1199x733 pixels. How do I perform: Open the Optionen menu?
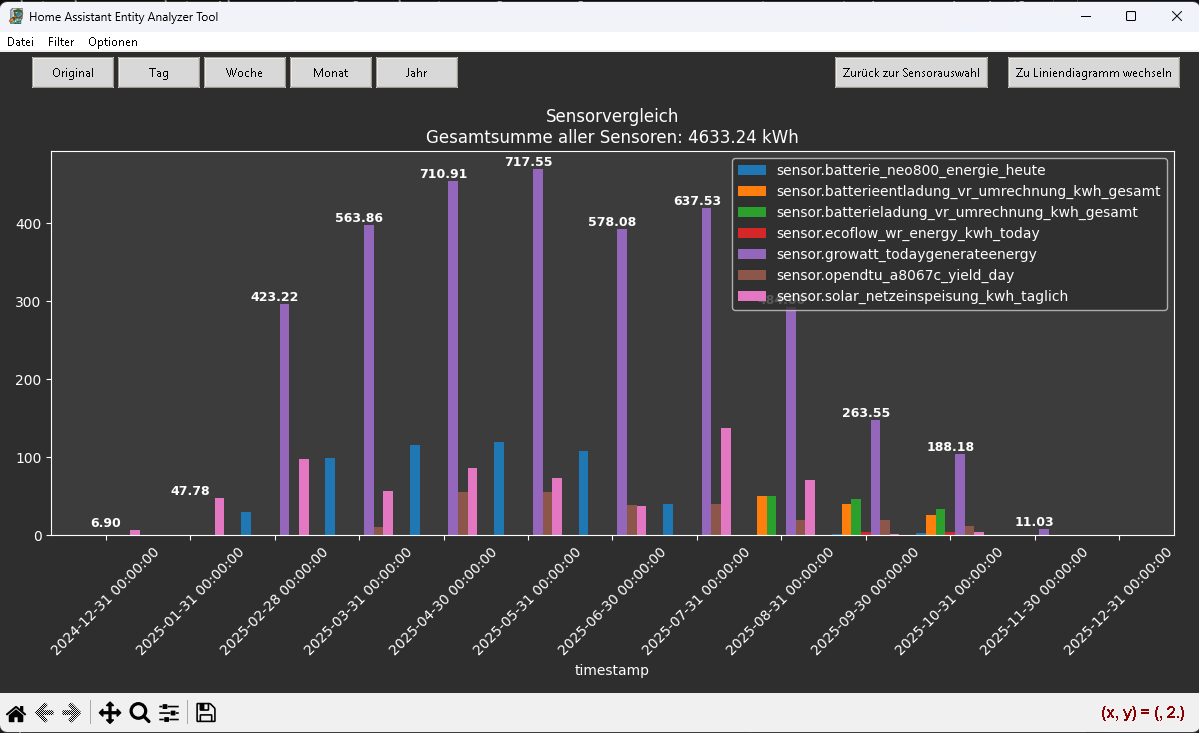pos(113,42)
